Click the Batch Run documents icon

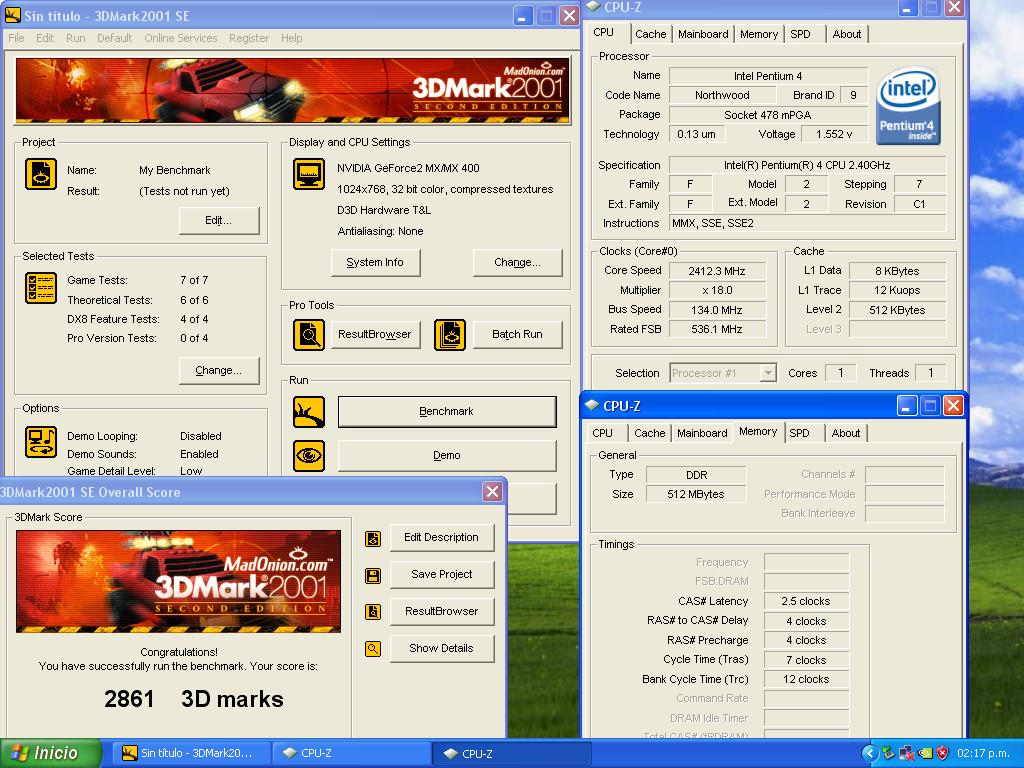click(x=450, y=335)
